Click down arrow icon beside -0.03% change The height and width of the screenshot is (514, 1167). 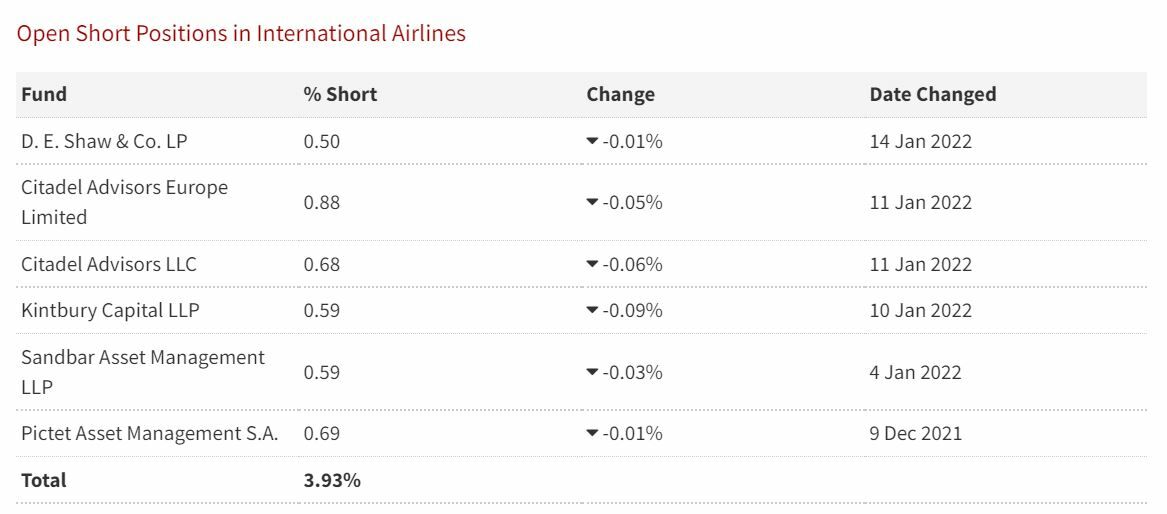(x=592, y=373)
